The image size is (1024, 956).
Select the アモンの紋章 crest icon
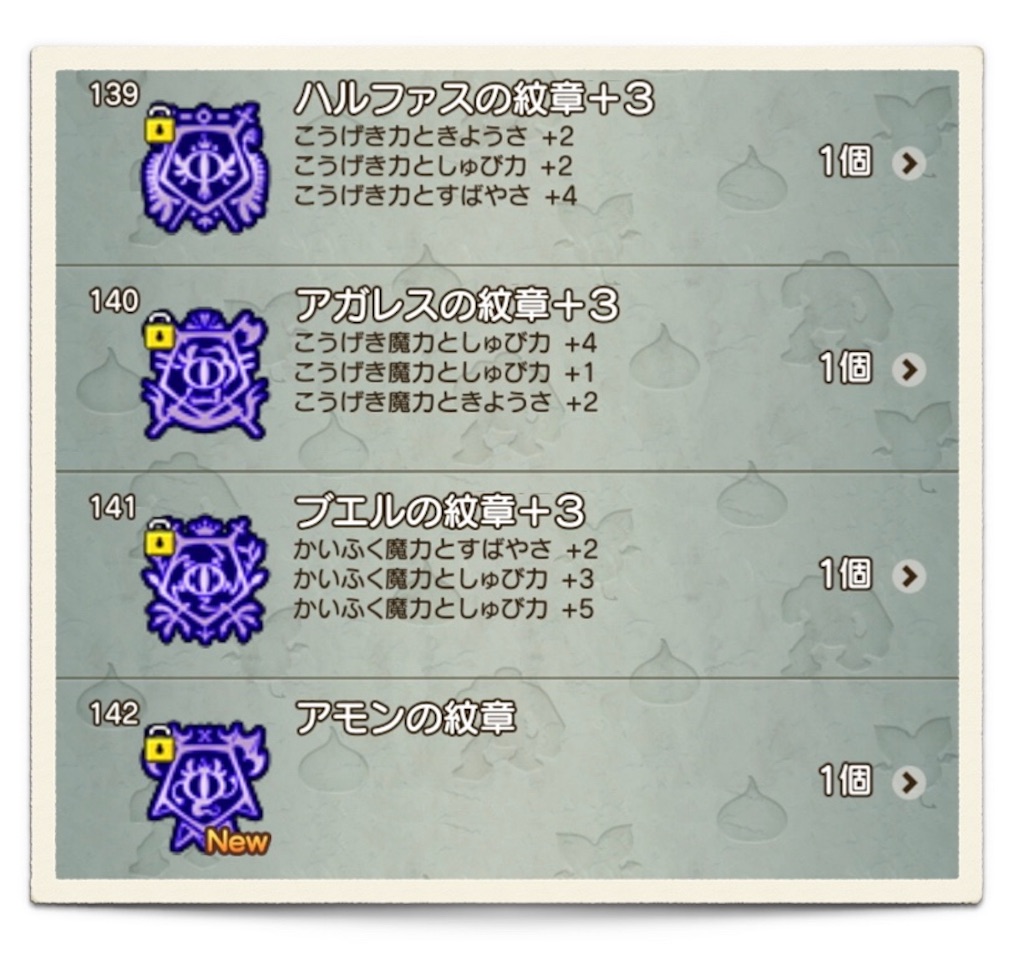point(206,786)
